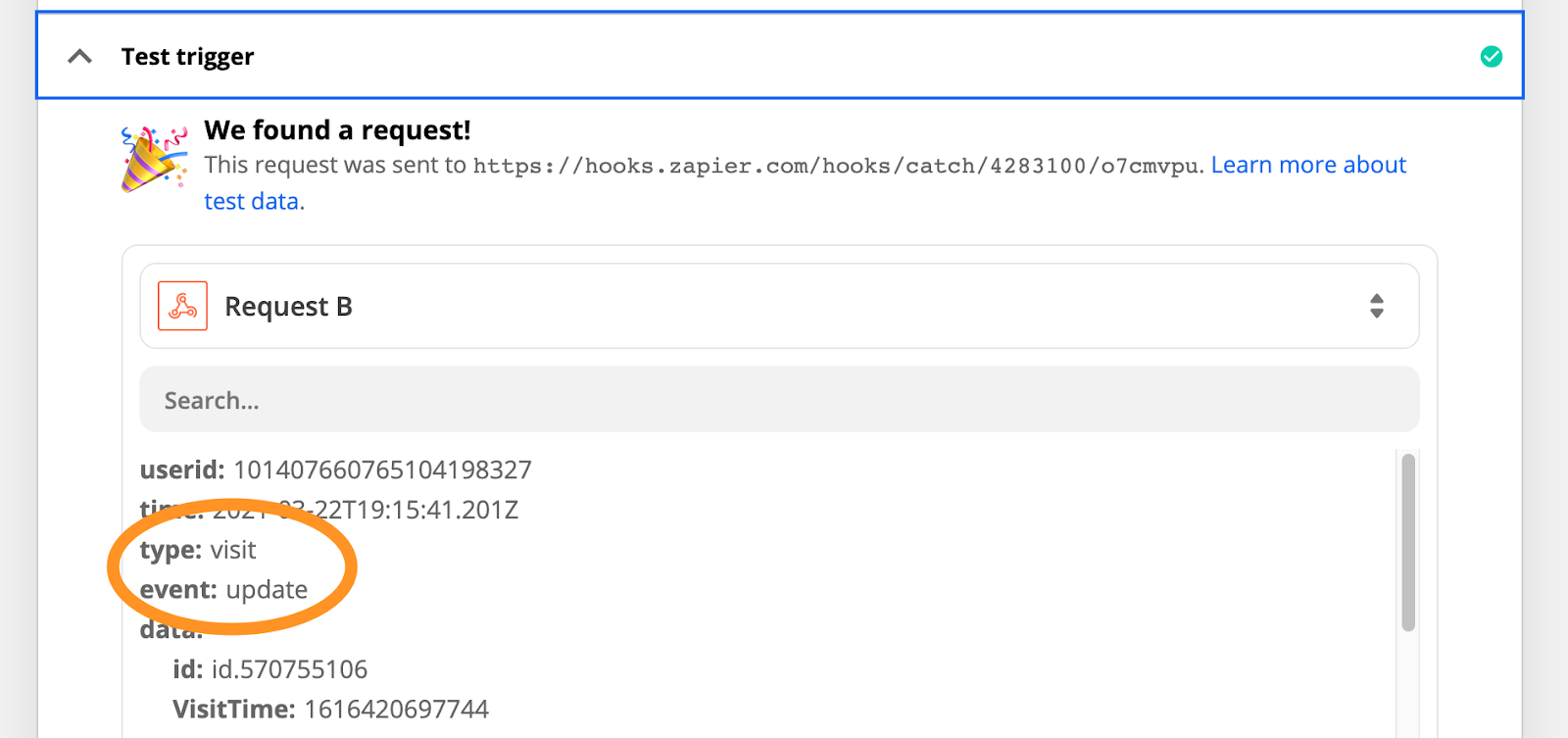The image size is (1568, 738).
Task: Click the vertical scrollbar in the data panel
Action: 1408,542
